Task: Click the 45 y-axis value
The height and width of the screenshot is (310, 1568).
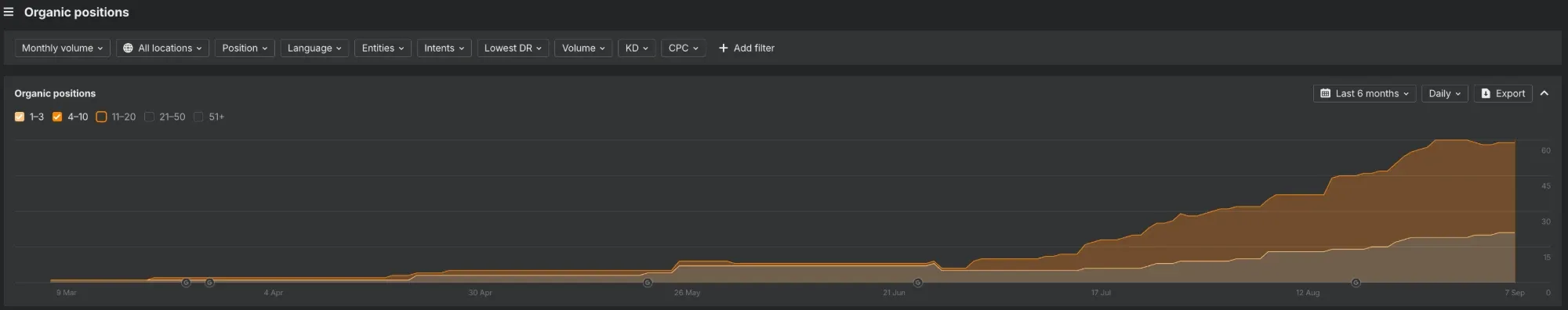Action: (x=1546, y=186)
